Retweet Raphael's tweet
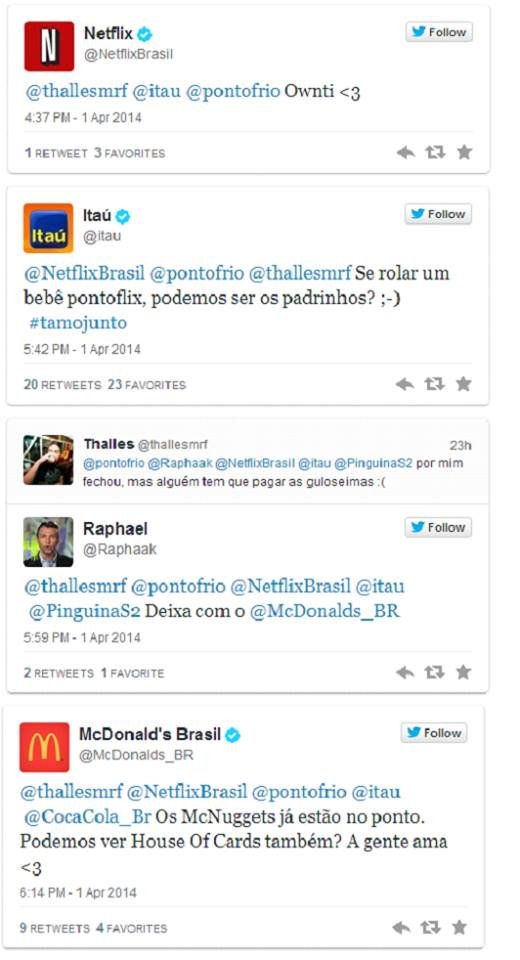This screenshot has height=960, width=520. click(x=434, y=672)
